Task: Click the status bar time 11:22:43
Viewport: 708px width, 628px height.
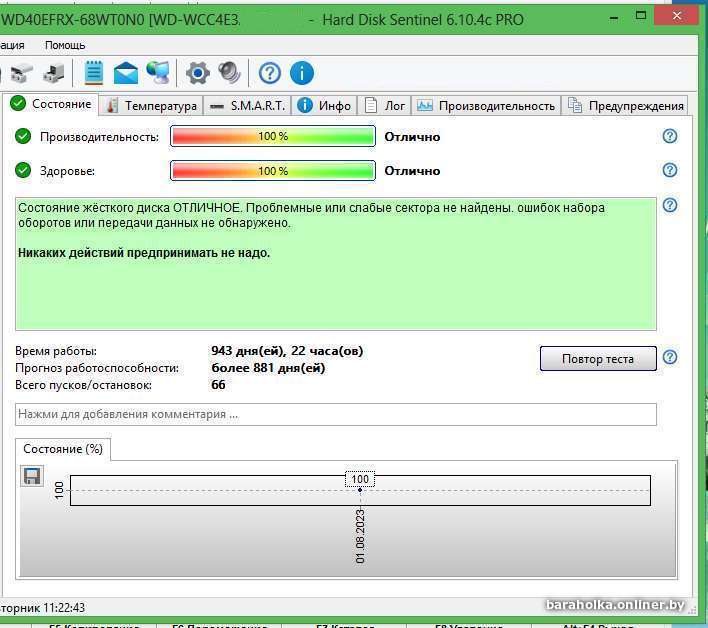Action: coord(65,608)
